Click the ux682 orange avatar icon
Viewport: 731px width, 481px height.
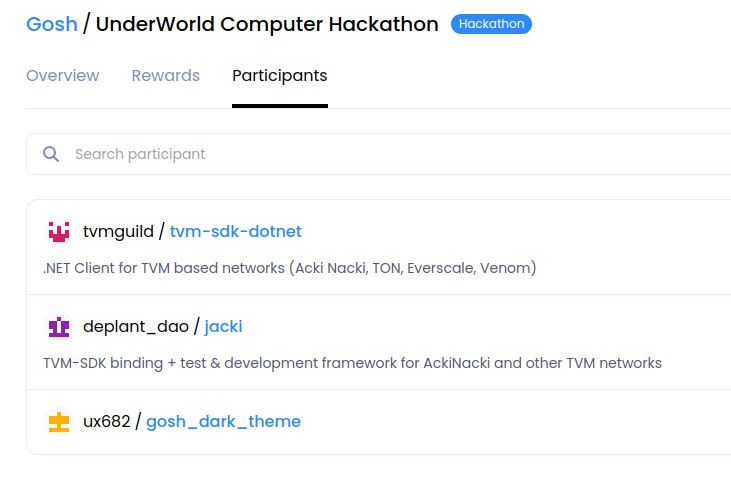(59, 422)
